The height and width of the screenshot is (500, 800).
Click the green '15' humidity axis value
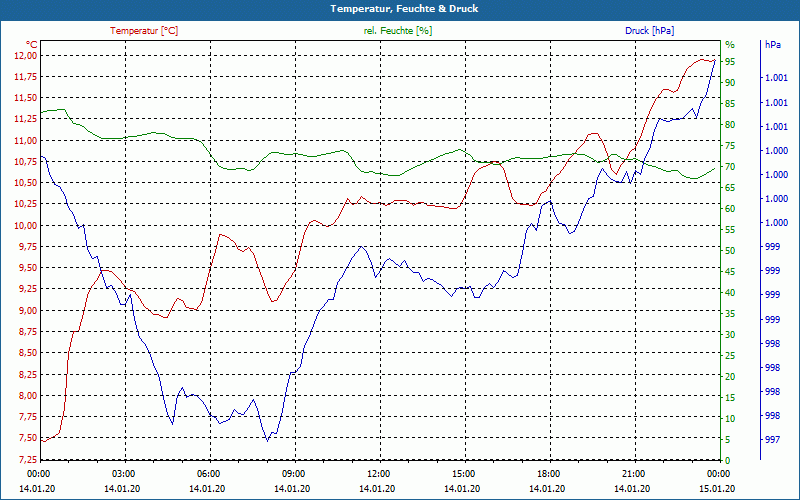click(x=730, y=397)
